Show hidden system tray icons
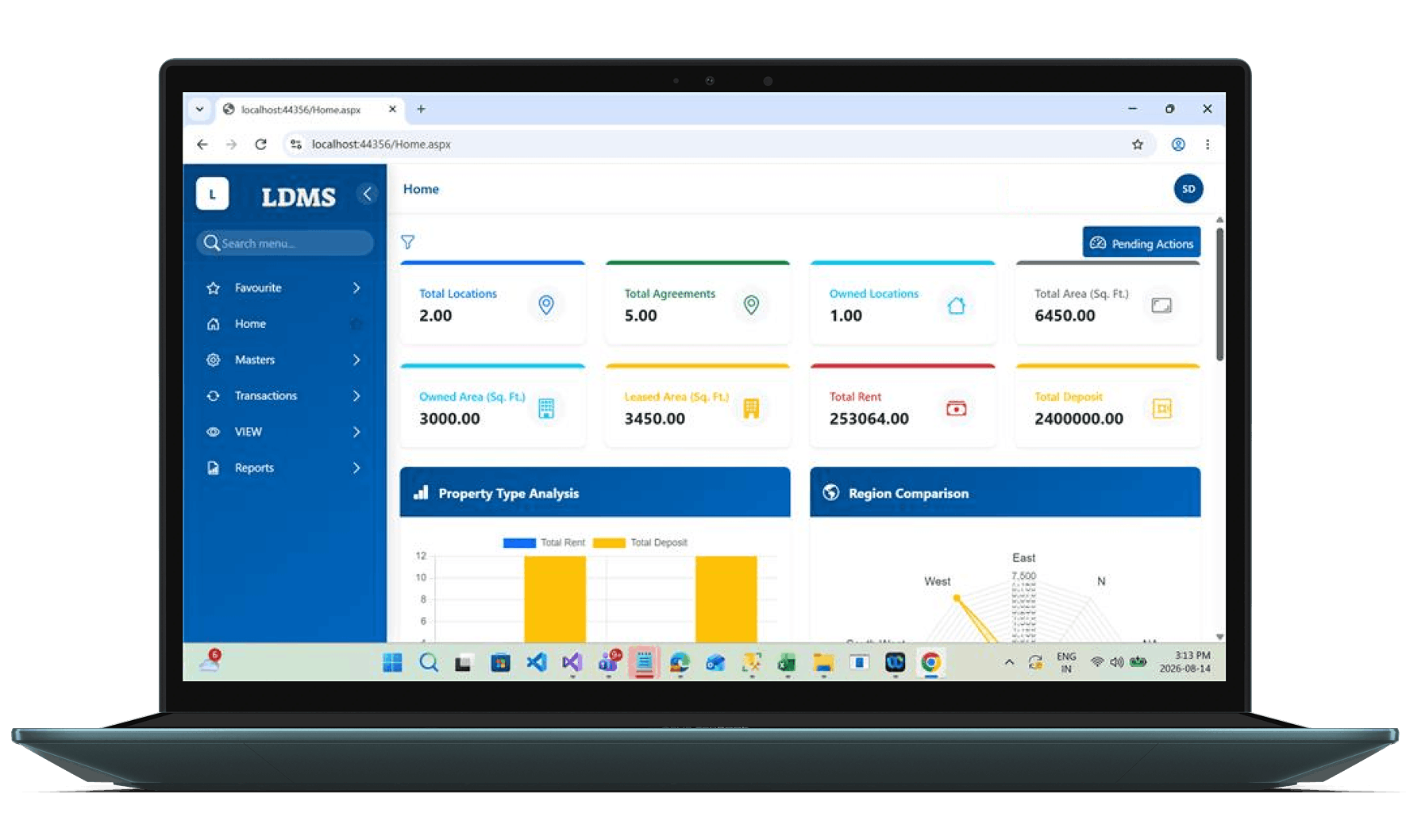Image resolution: width=1406 pixels, height=840 pixels. coord(1009,662)
